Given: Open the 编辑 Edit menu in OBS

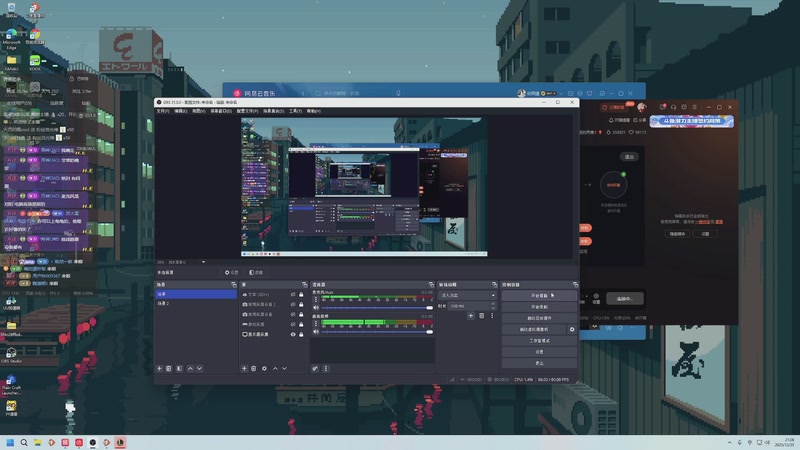Looking at the screenshot, I should point(181,111).
